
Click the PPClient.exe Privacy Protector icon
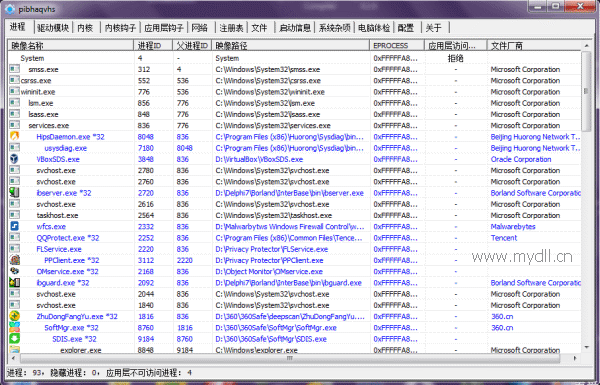click(x=14, y=260)
